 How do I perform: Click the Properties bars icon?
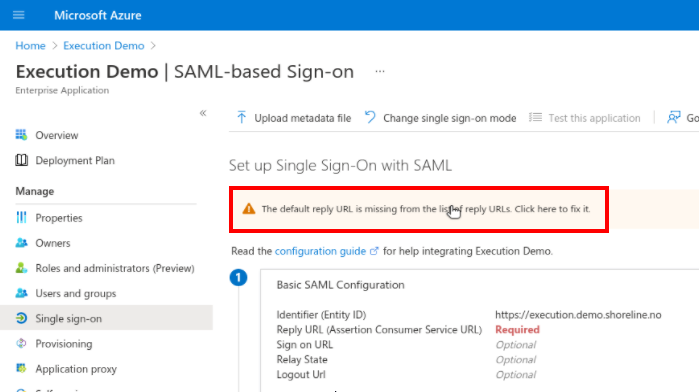tap(21, 218)
